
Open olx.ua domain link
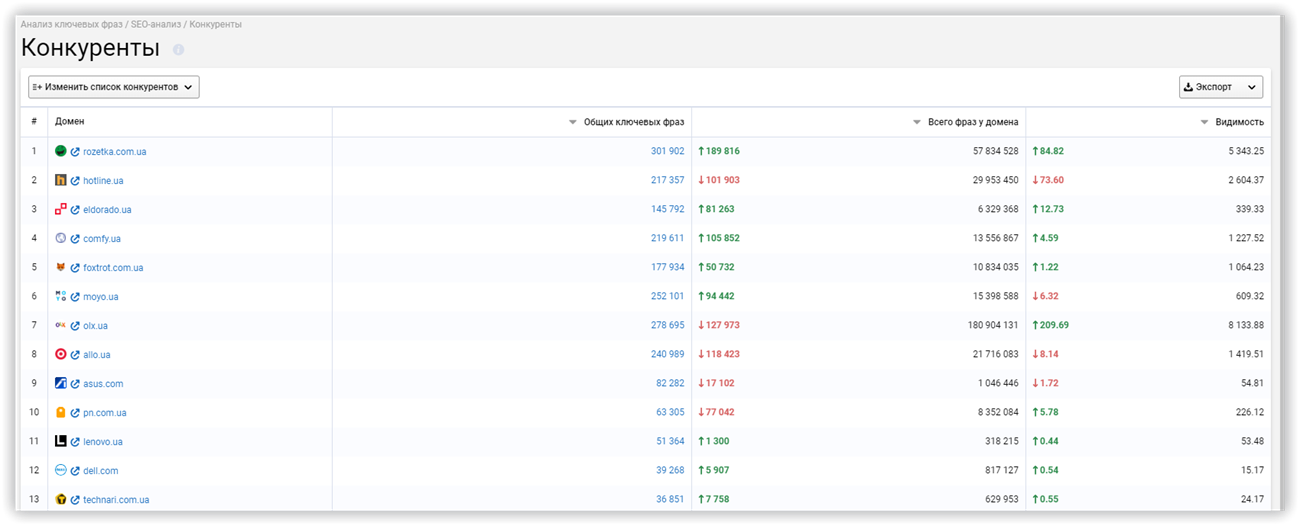(96, 326)
